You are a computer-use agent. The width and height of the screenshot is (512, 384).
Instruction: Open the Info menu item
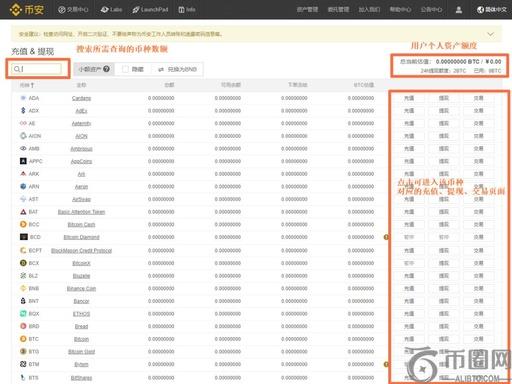click(187, 10)
